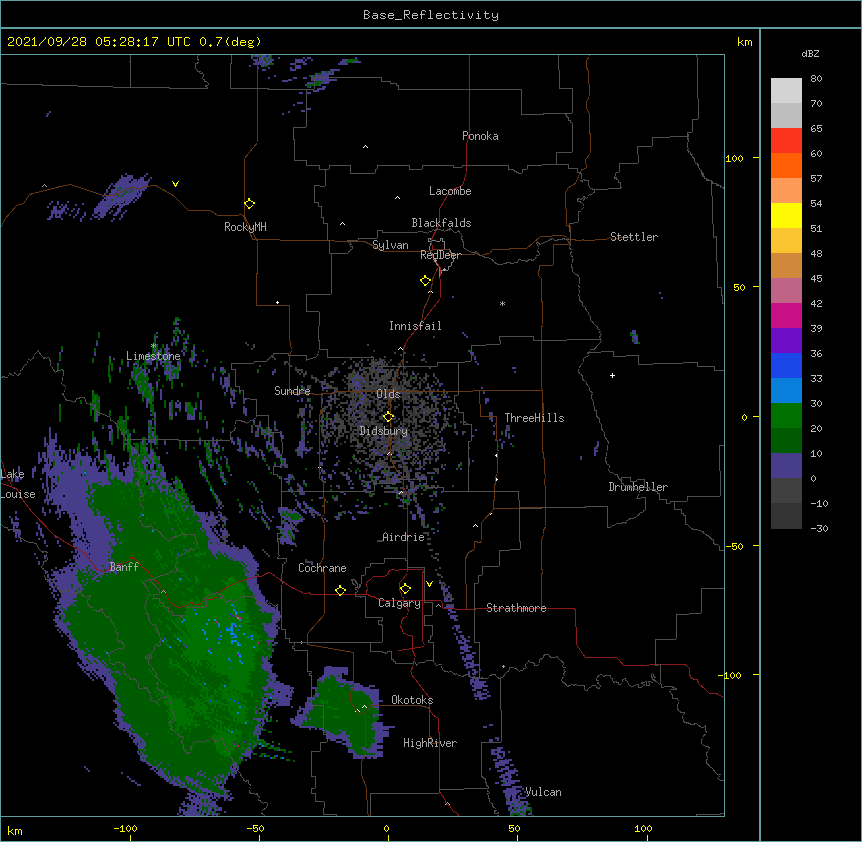Click the yellow V marker east of Calgary
This screenshot has height=842, width=862.
tap(429, 584)
